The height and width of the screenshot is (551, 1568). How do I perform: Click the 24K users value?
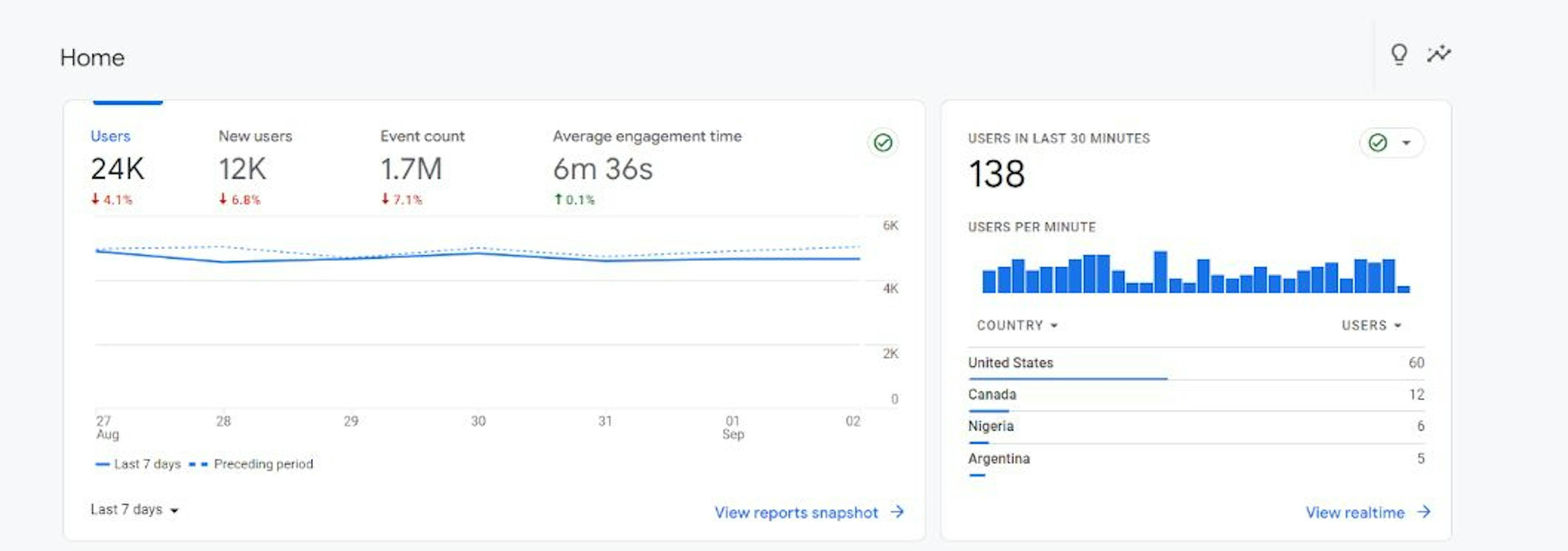(118, 169)
